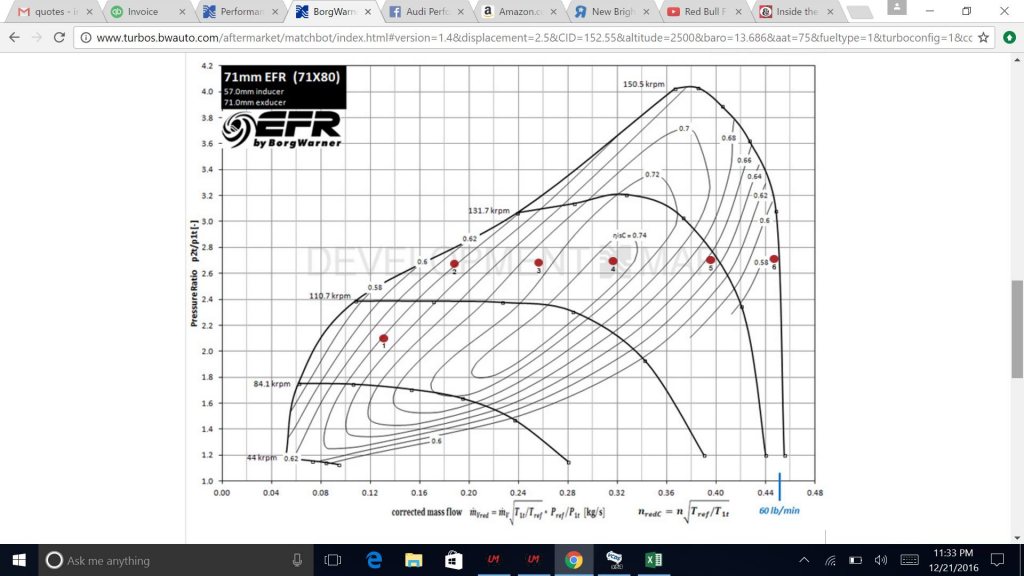Viewport: 1024px width, 576px height.
Task: Open Task View from the taskbar
Action: tap(333, 560)
